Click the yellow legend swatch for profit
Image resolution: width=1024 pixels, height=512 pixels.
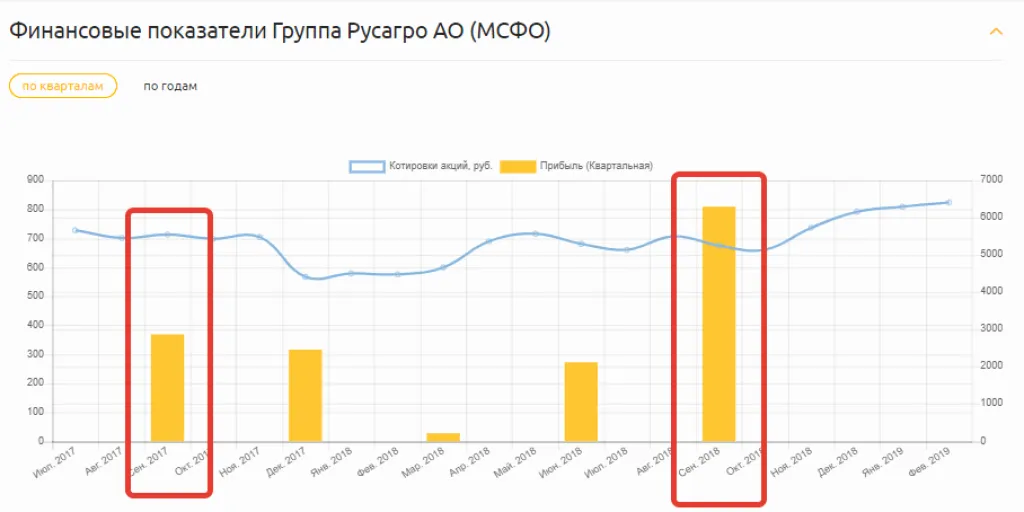(517, 166)
